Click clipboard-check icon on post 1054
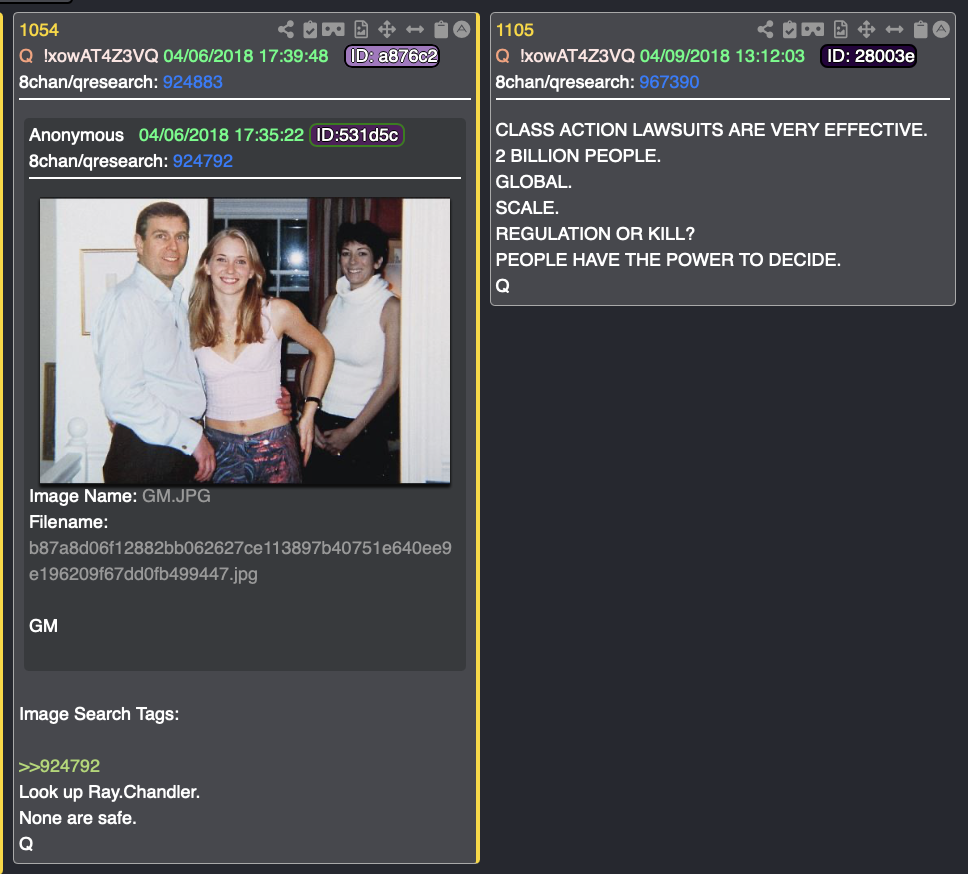968x874 pixels. point(310,29)
